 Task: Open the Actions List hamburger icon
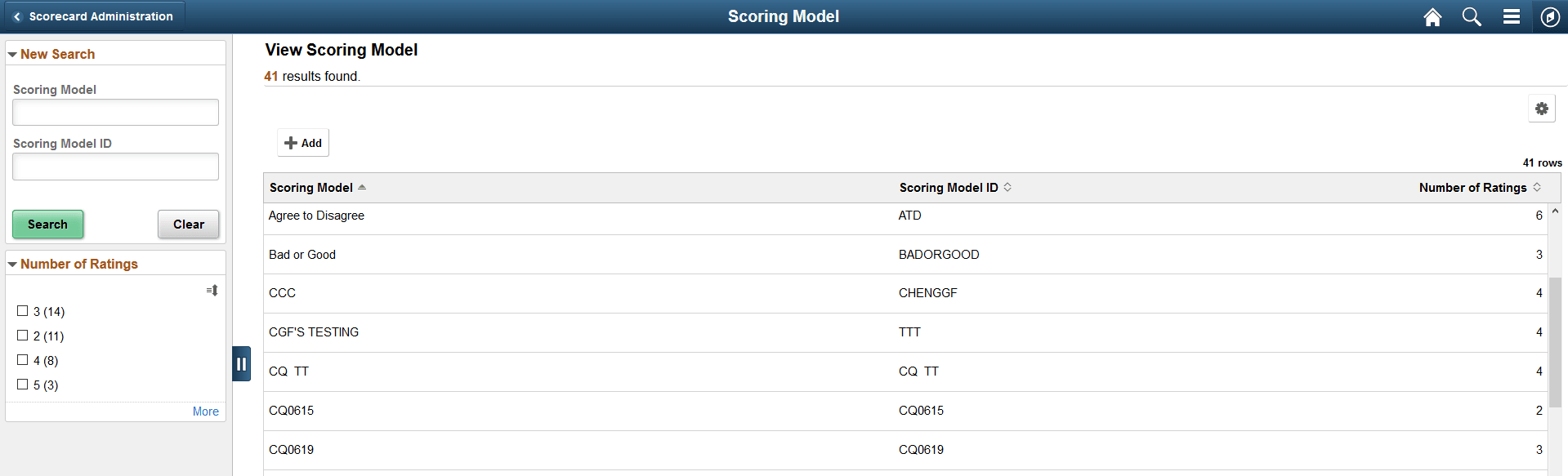click(x=1511, y=16)
